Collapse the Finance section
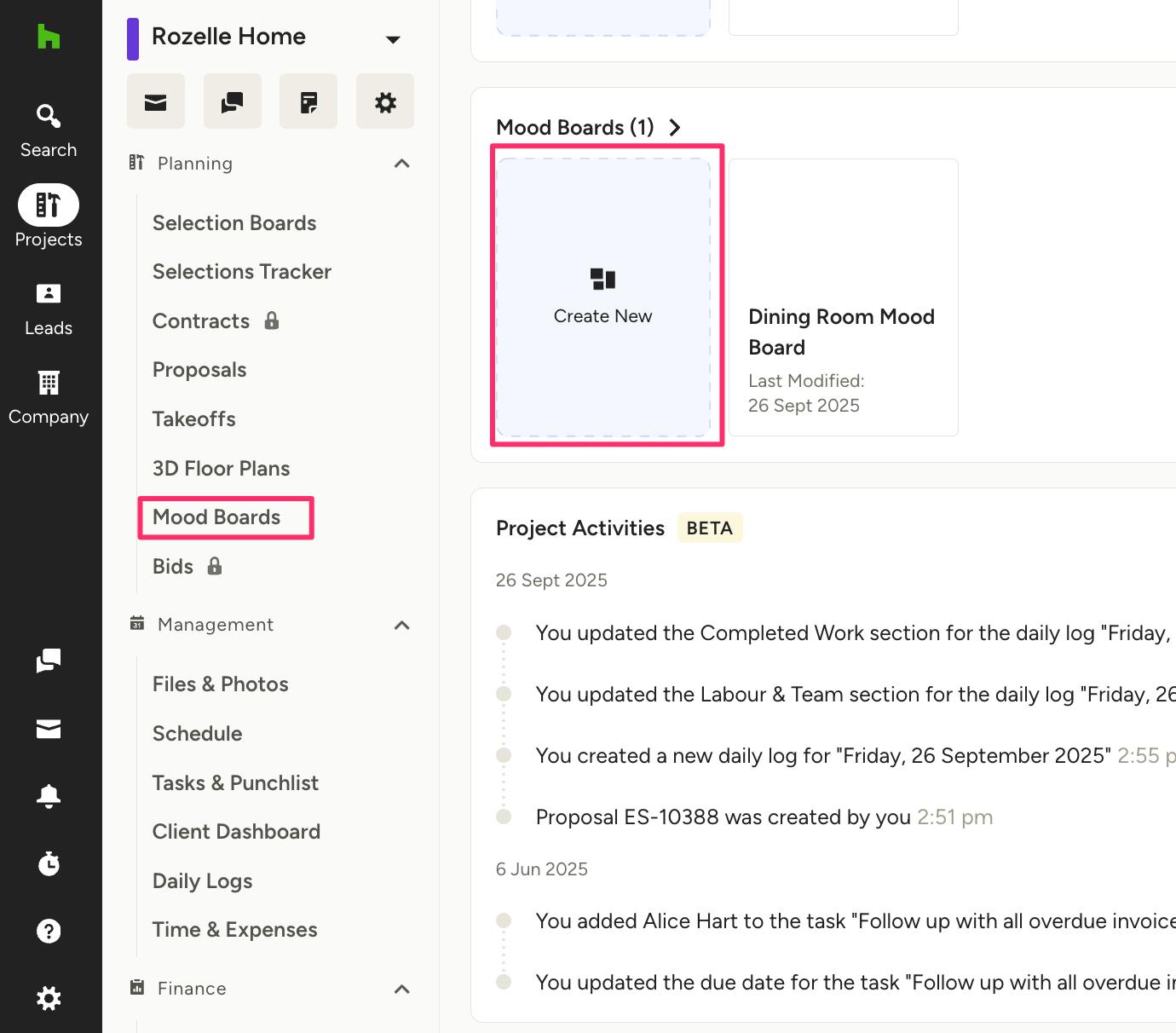 [402, 990]
